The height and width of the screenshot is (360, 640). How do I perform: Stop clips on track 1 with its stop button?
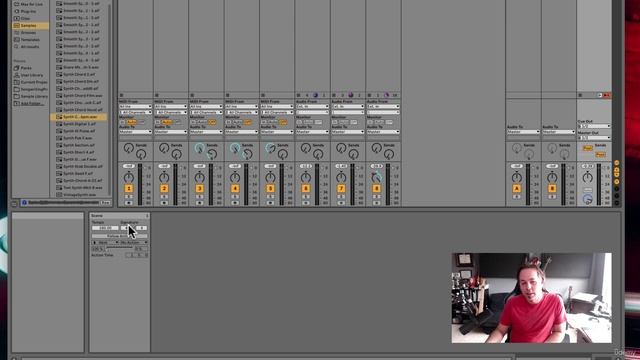121,95
